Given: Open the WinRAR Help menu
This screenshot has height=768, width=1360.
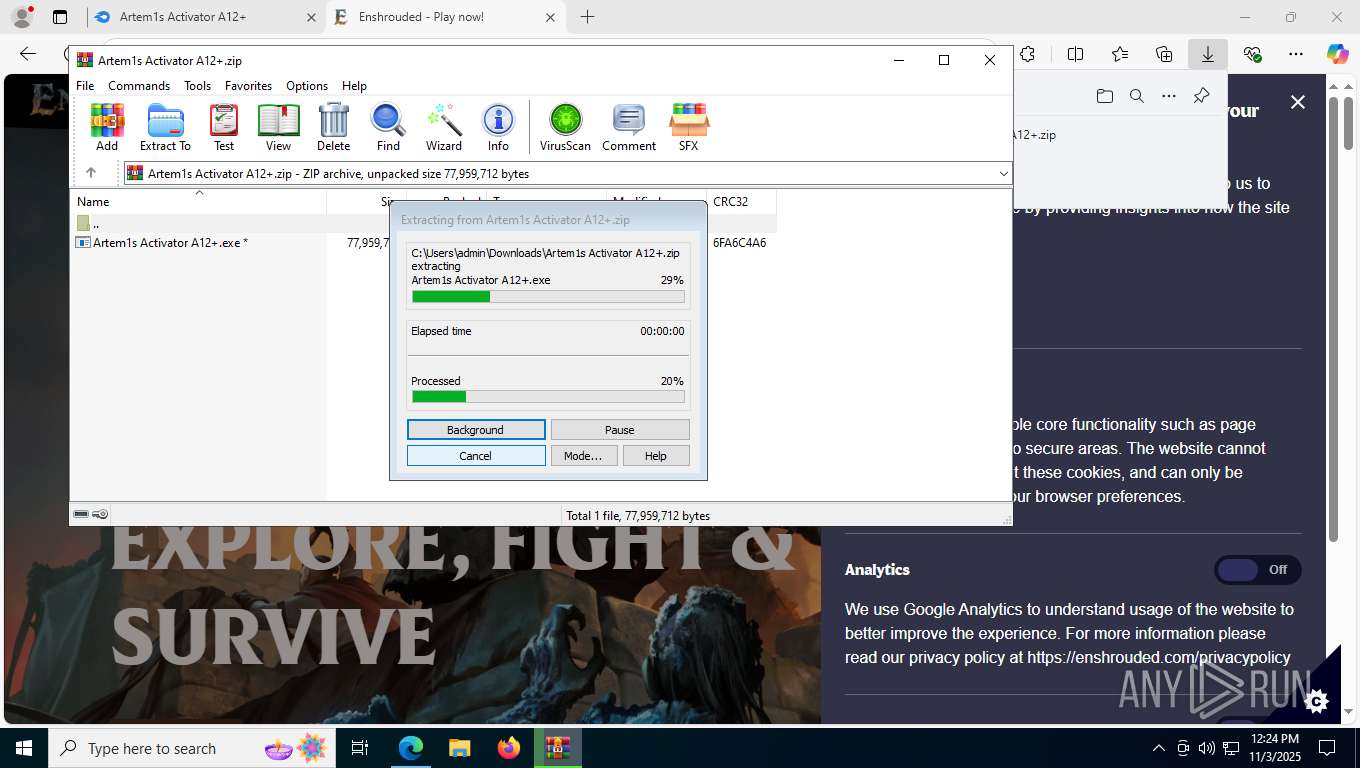Looking at the screenshot, I should pos(354,86).
